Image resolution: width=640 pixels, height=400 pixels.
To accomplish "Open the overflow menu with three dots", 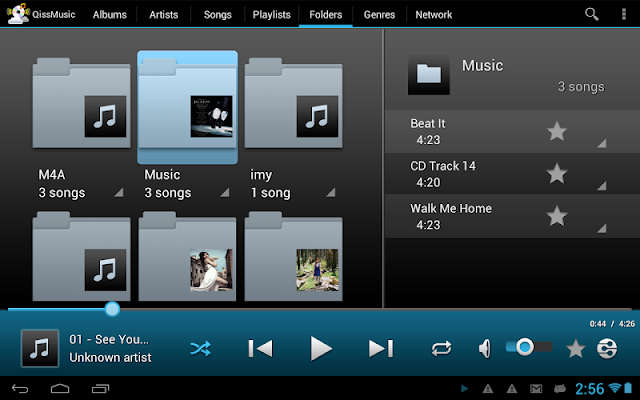I will pyautogui.click(x=624, y=14).
